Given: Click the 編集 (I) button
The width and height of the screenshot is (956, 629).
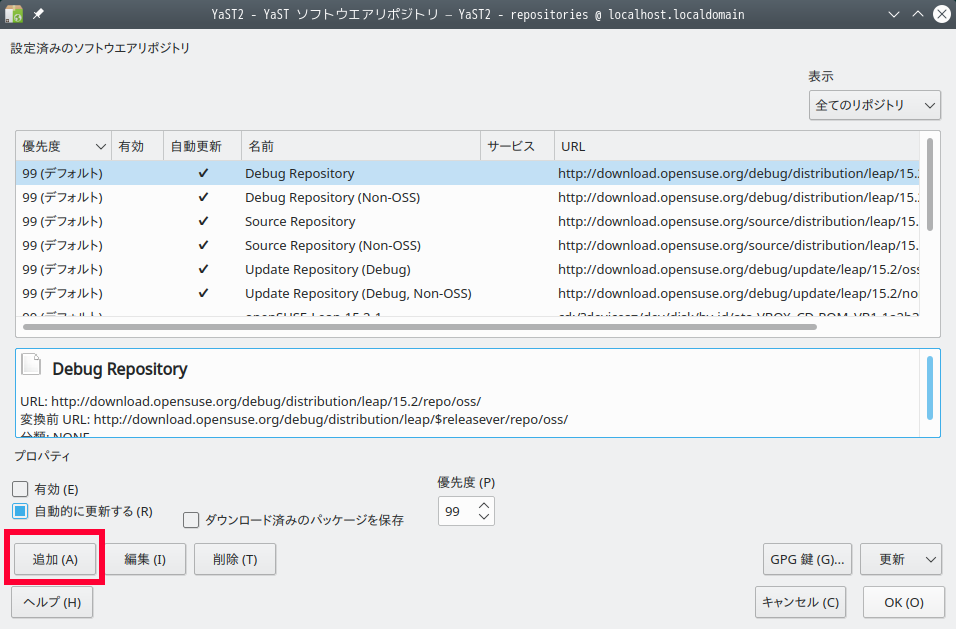Looking at the screenshot, I should coord(145,560).
